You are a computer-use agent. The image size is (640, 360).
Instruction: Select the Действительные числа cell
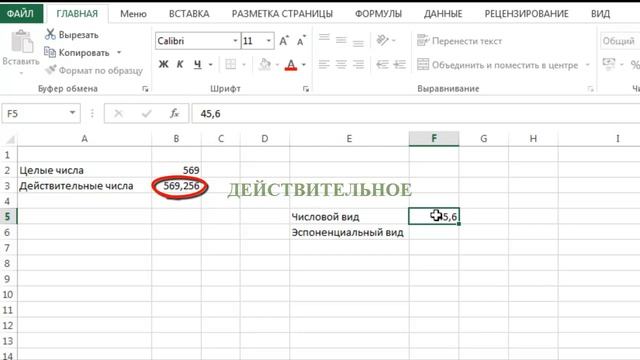[84, 186]
